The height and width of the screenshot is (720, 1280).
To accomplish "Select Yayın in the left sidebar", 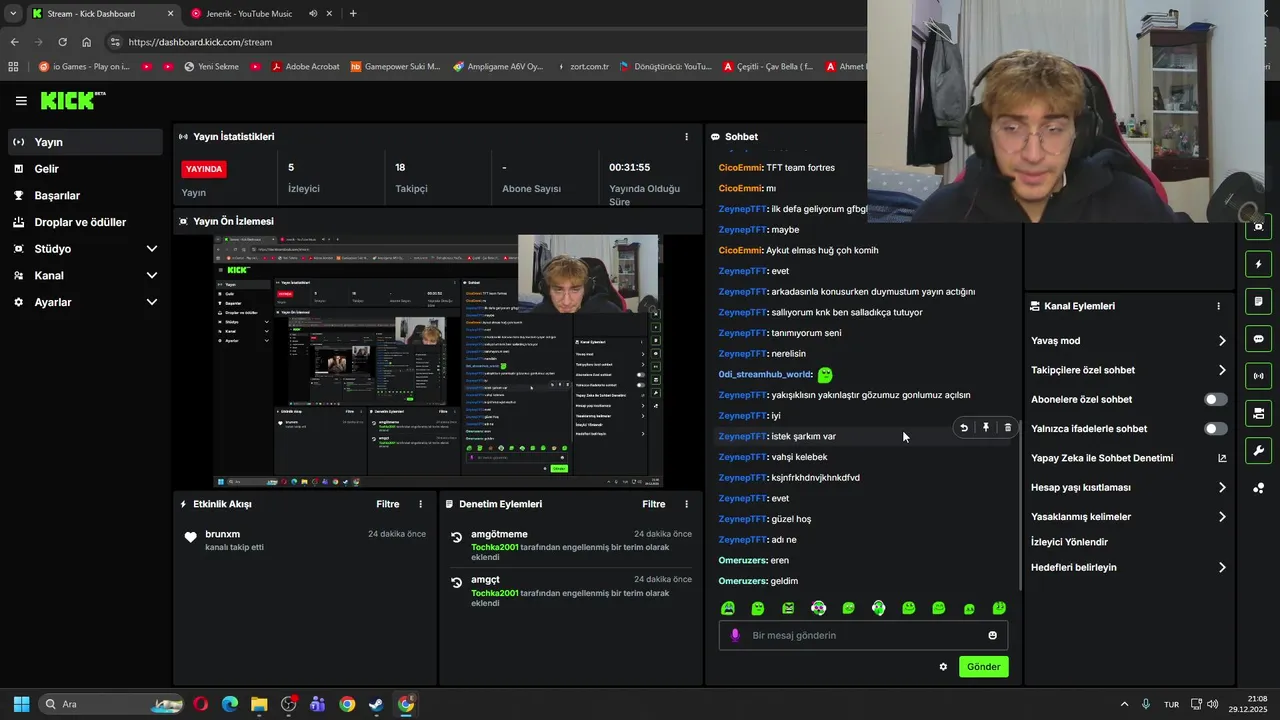I will [86, 142].
